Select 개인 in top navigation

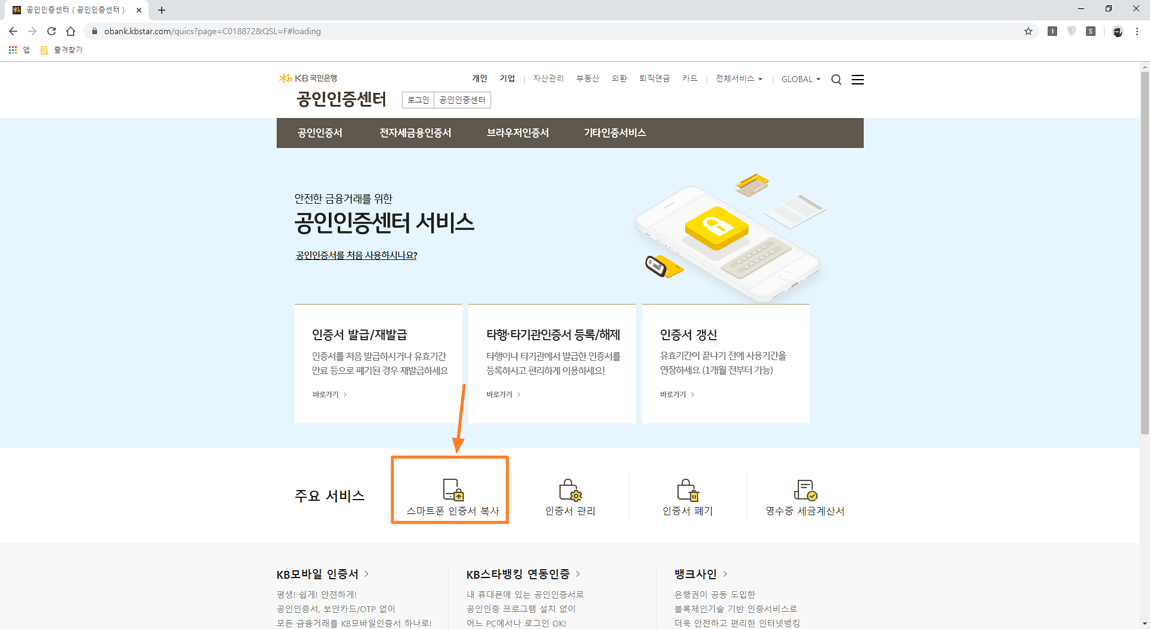480,78
